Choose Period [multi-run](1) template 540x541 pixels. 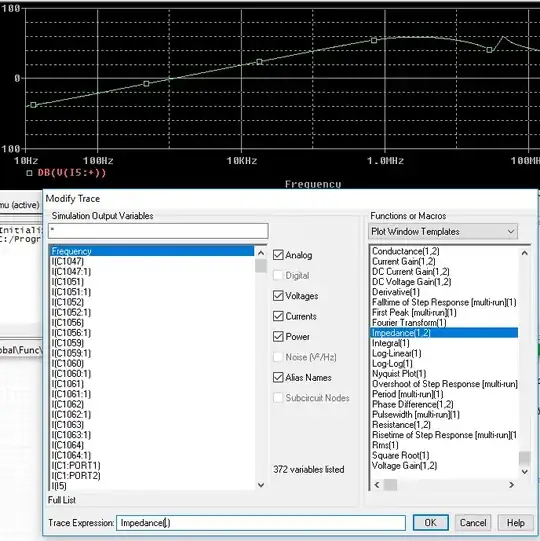point(408,394)
